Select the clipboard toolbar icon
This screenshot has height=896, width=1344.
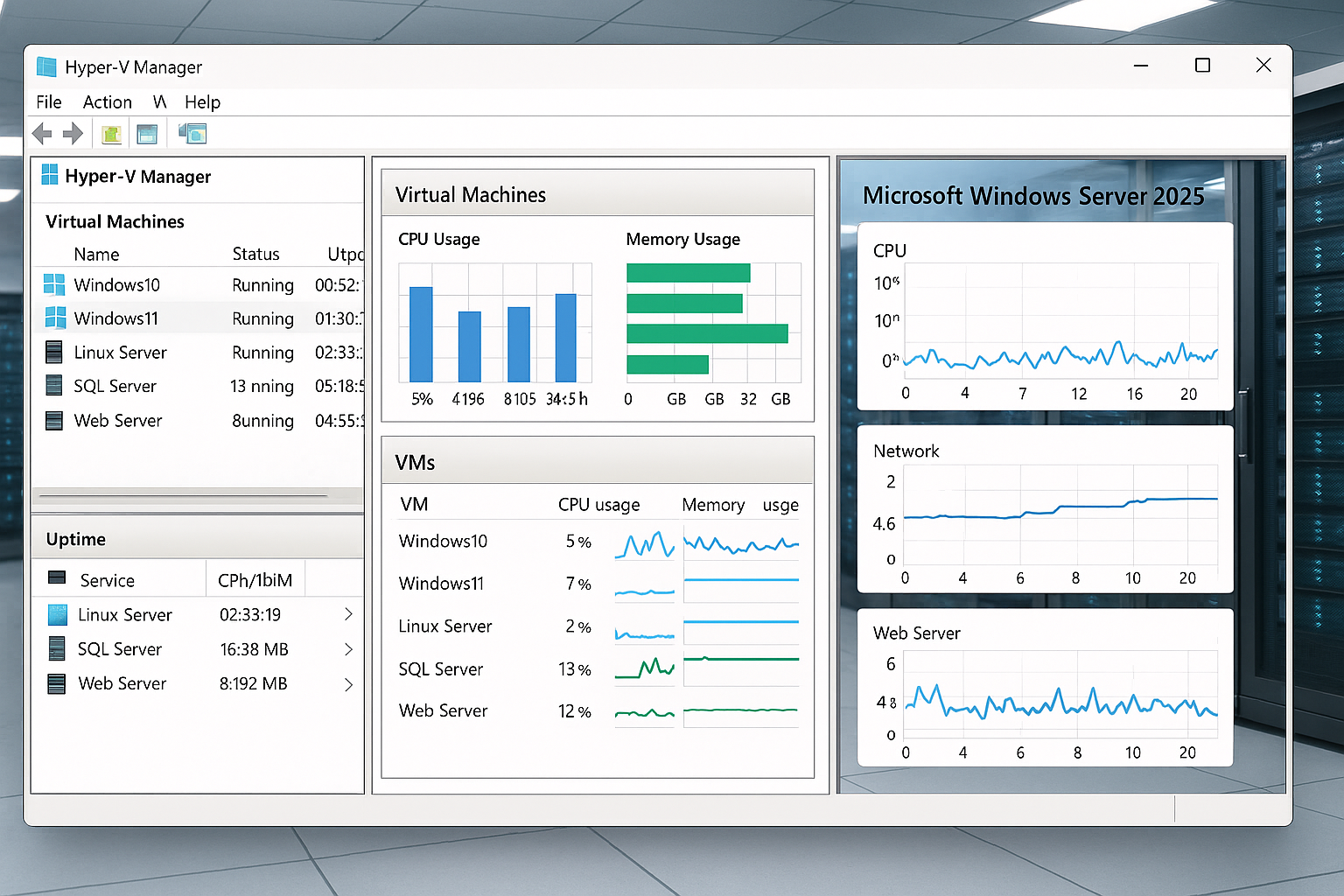click(x=111, y=133)
